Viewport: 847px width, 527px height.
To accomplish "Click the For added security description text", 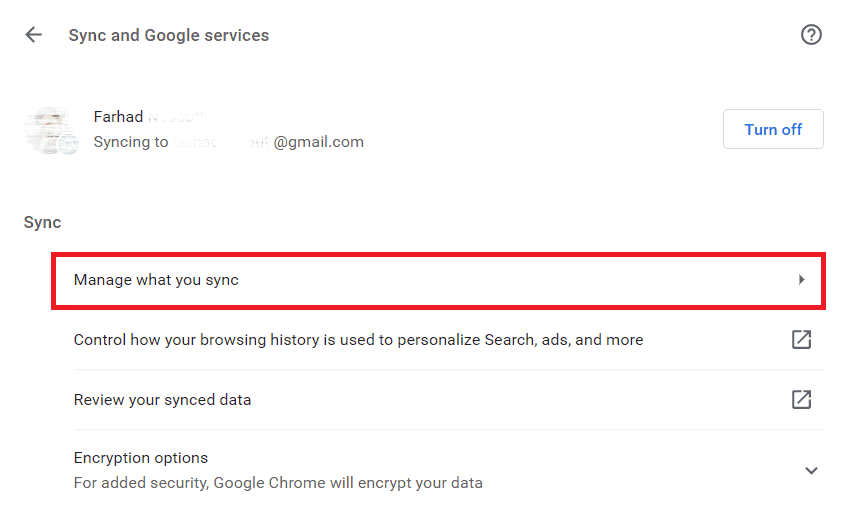I will coord(278,483).
